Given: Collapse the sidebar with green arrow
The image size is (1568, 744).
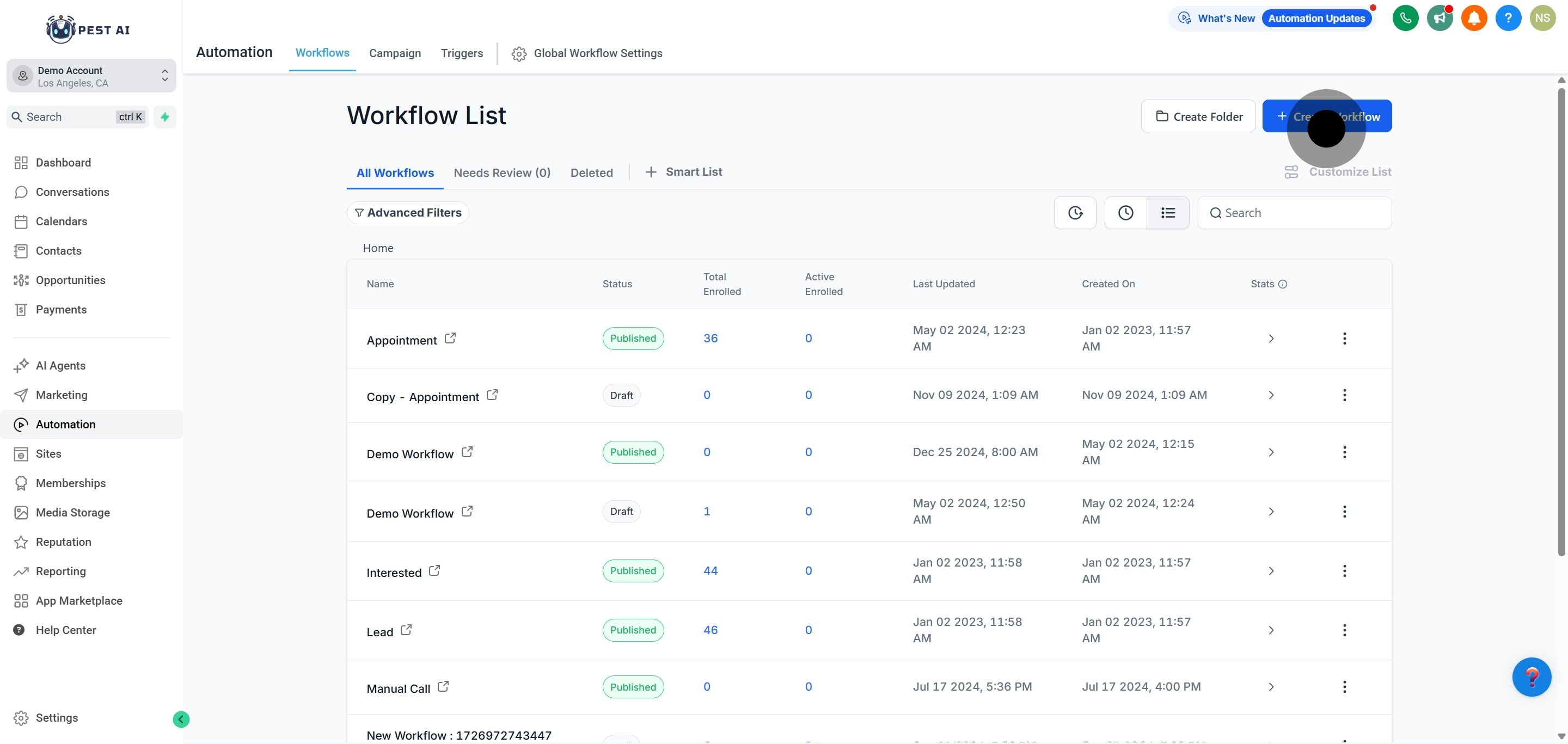Looking at the screenshot, I should pyautogui.click(x=181, y=720).
